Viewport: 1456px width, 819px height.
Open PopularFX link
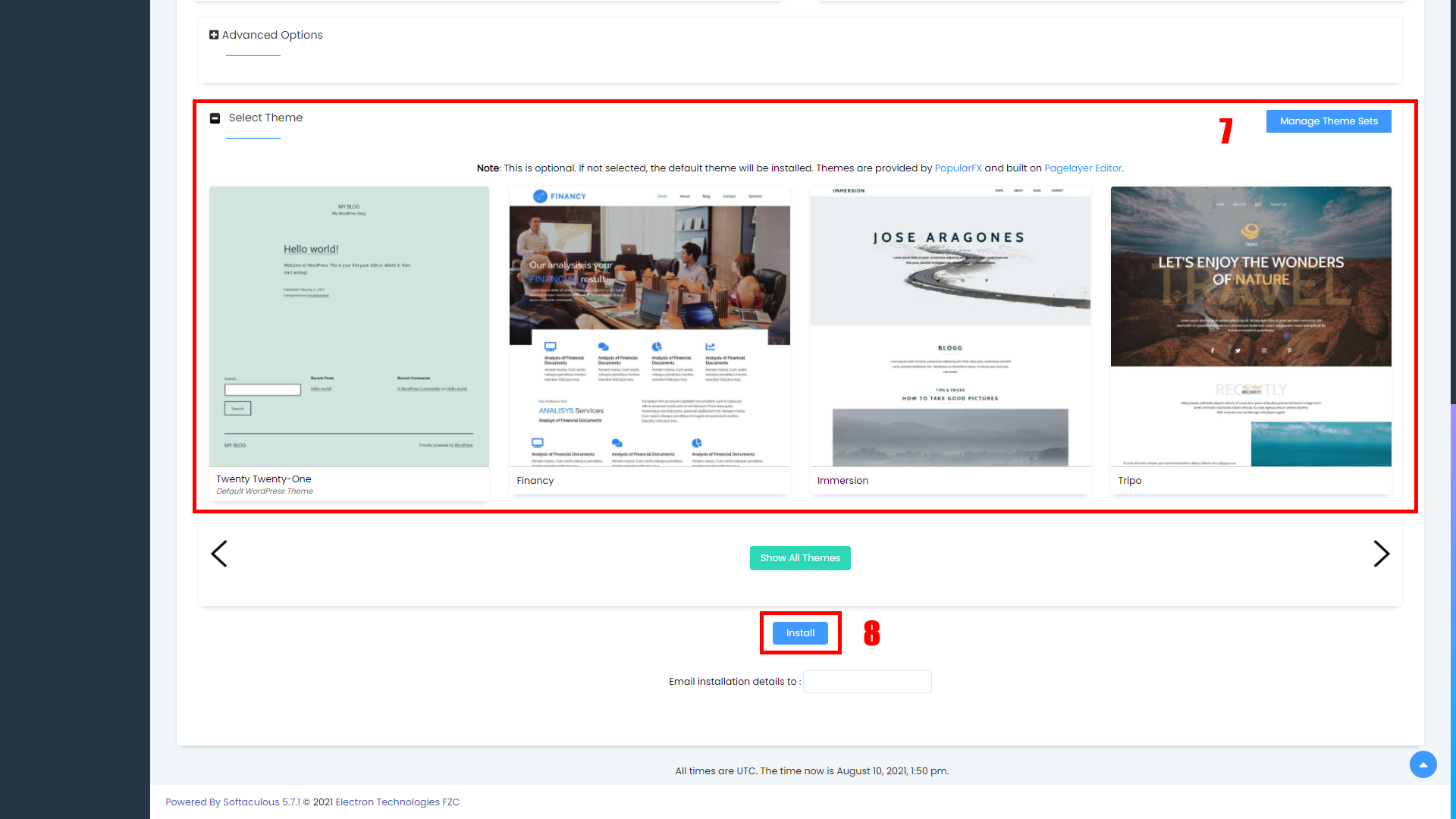(x=958, y=168)
